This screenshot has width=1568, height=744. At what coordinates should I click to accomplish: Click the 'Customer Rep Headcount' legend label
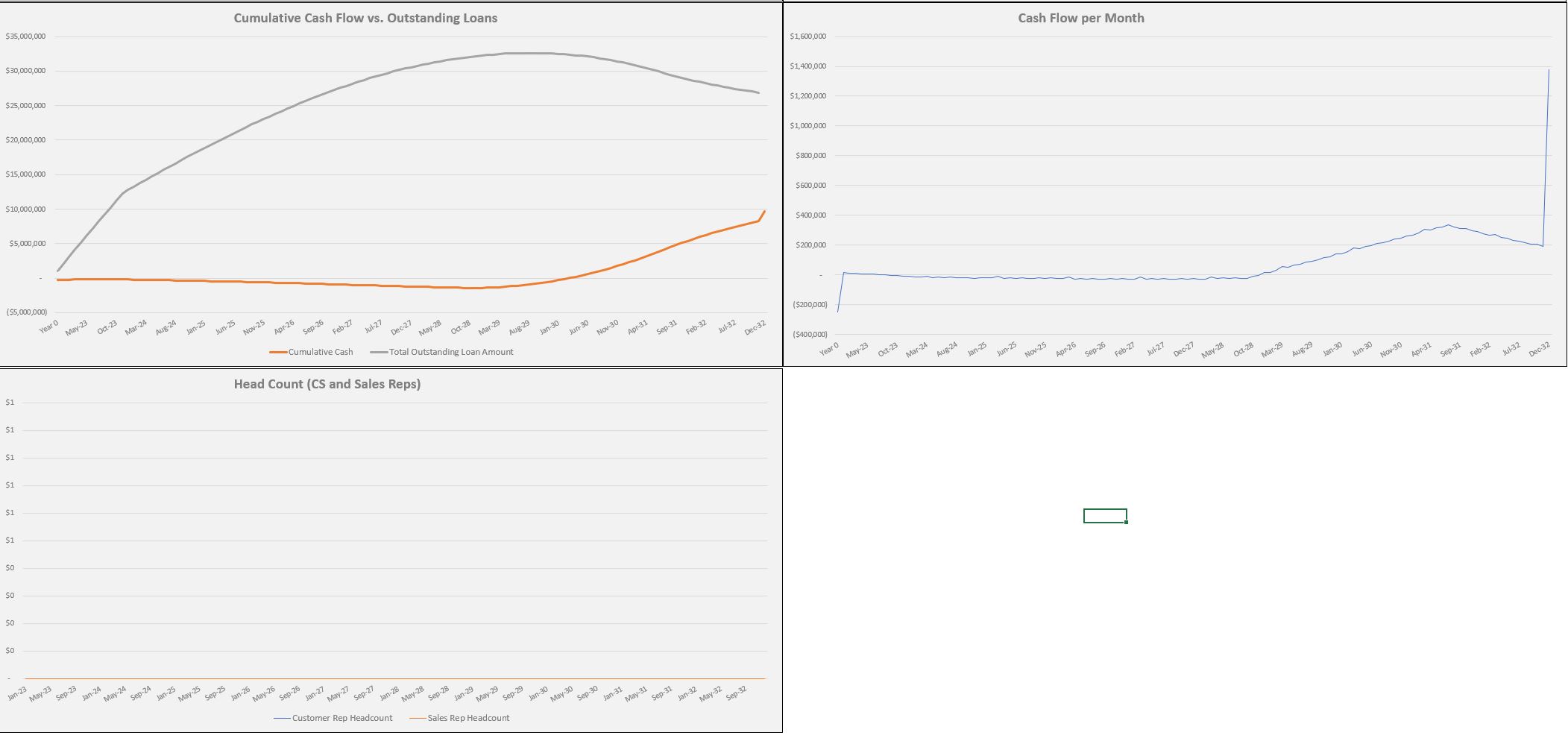pos(341,718)
